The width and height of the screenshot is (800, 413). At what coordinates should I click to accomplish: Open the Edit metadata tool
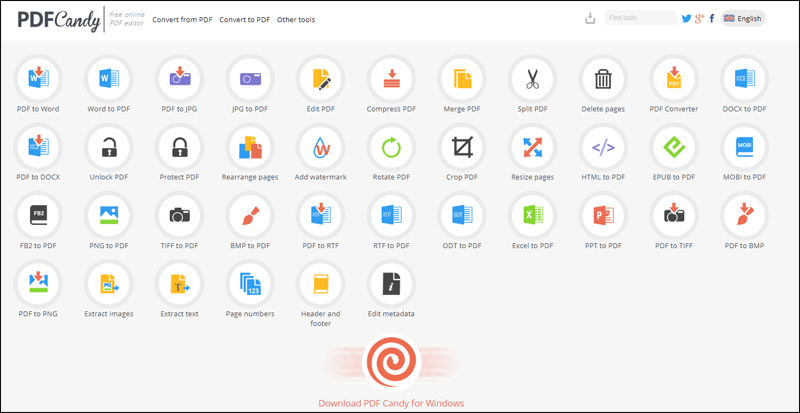pyautogui.click(x=391, y=284)
